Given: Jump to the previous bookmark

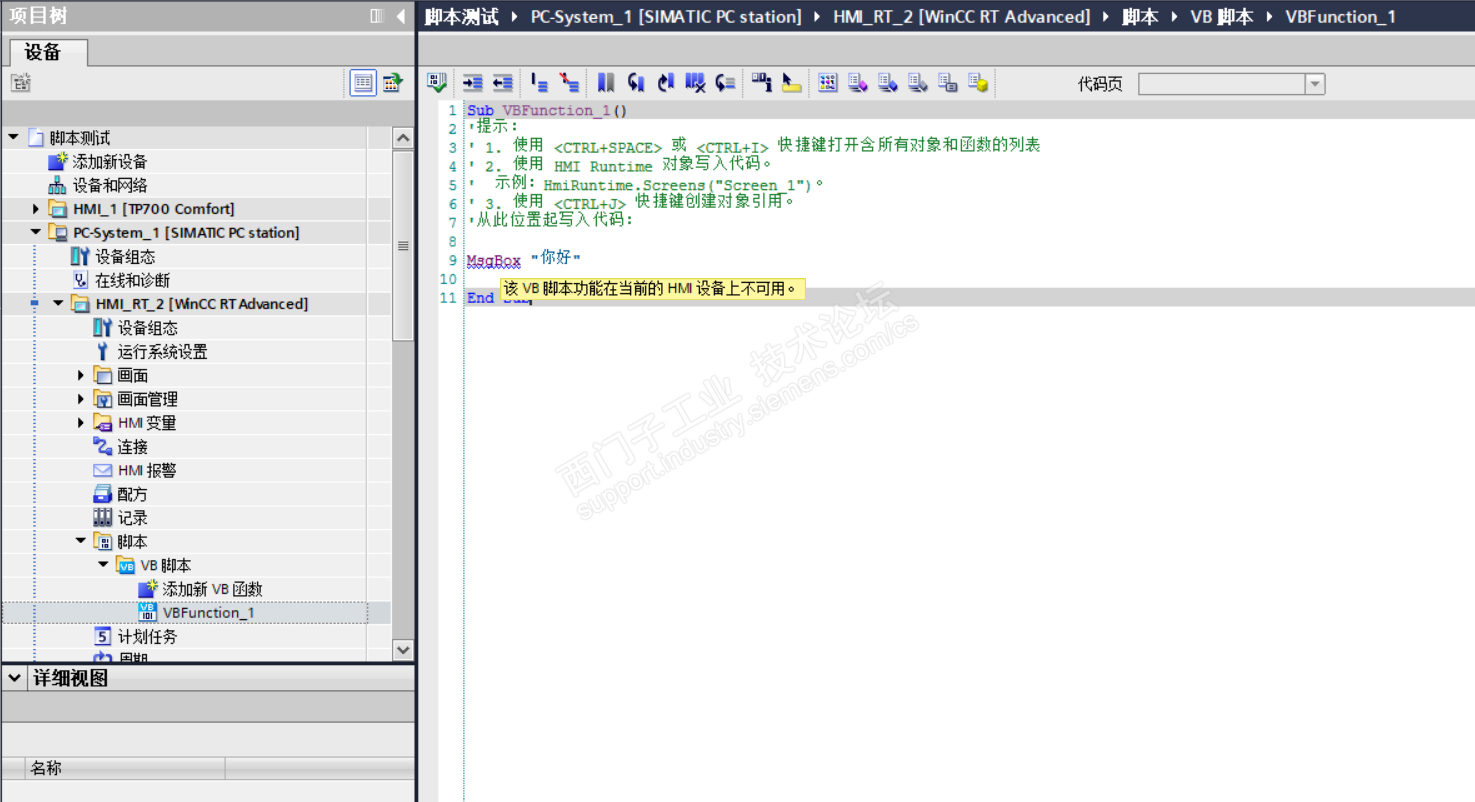Looking at the screenshot, I should [636, 83].
